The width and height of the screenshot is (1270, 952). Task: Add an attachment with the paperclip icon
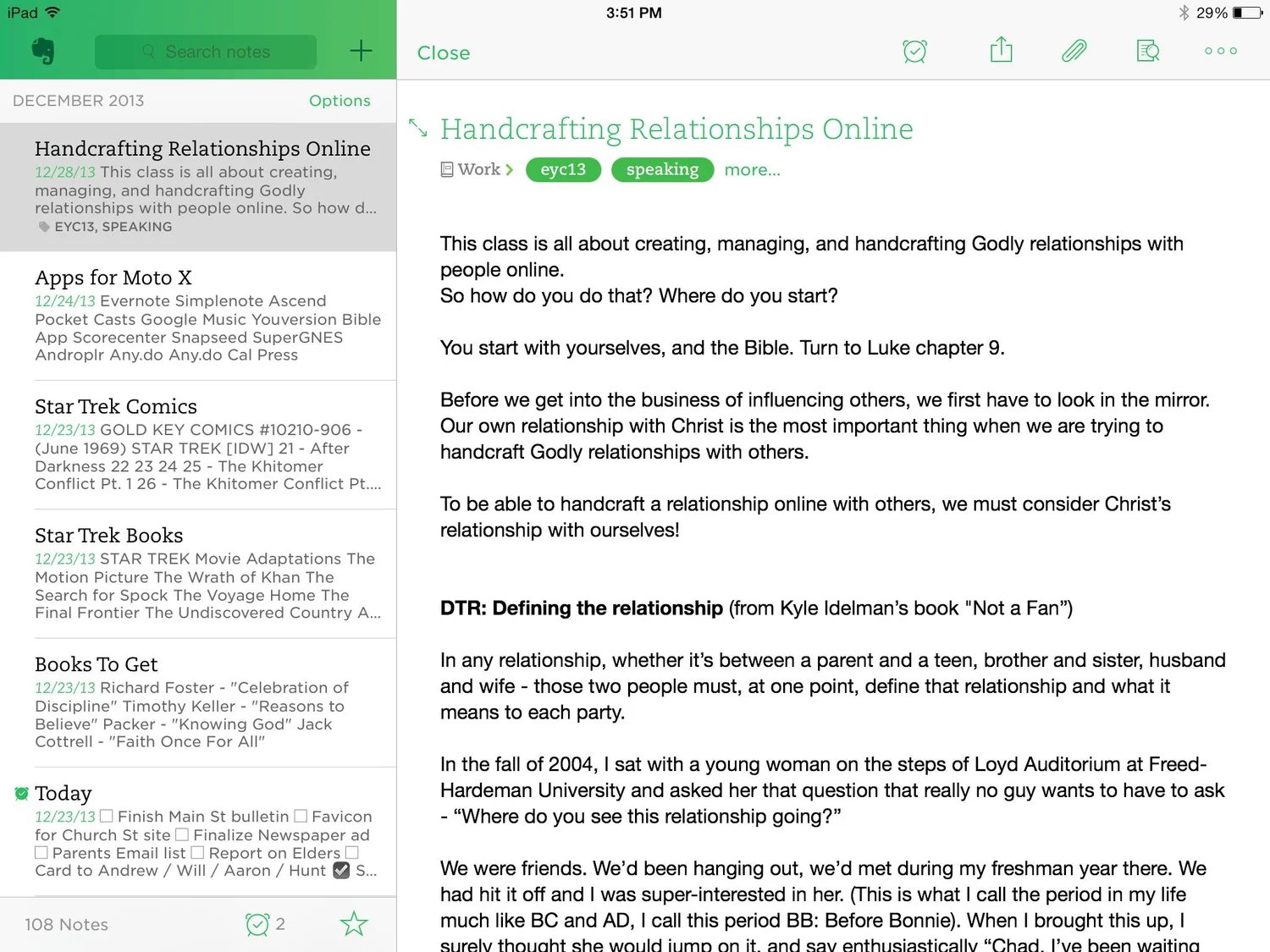(x=1074, y=51)
